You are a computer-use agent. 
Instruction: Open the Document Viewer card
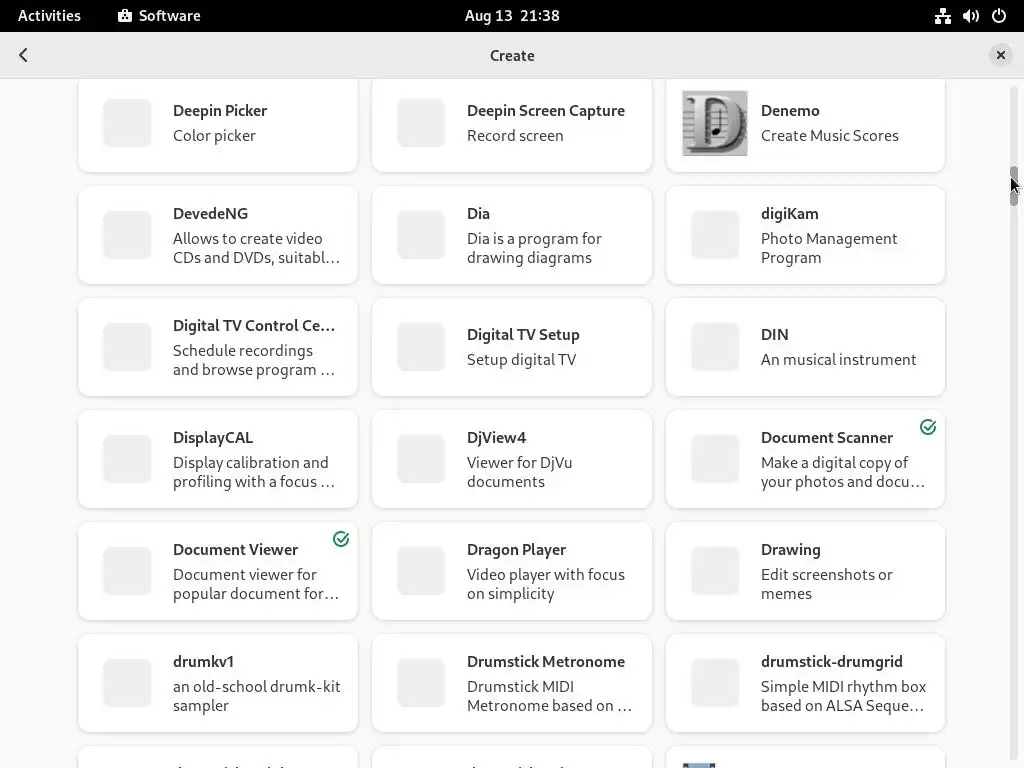(218, 571)
